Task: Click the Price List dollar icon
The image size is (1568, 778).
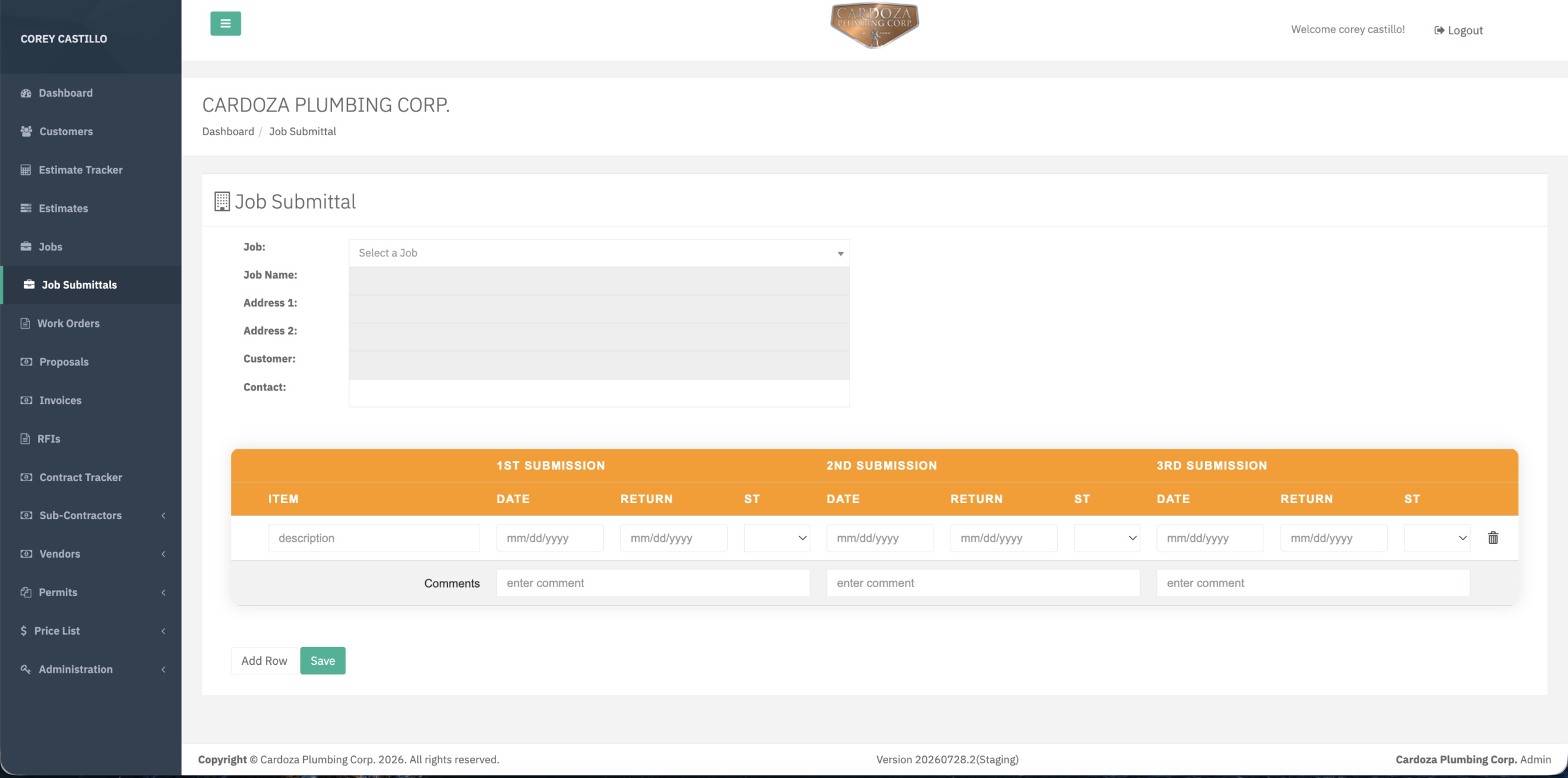Action: click(23, 631)
